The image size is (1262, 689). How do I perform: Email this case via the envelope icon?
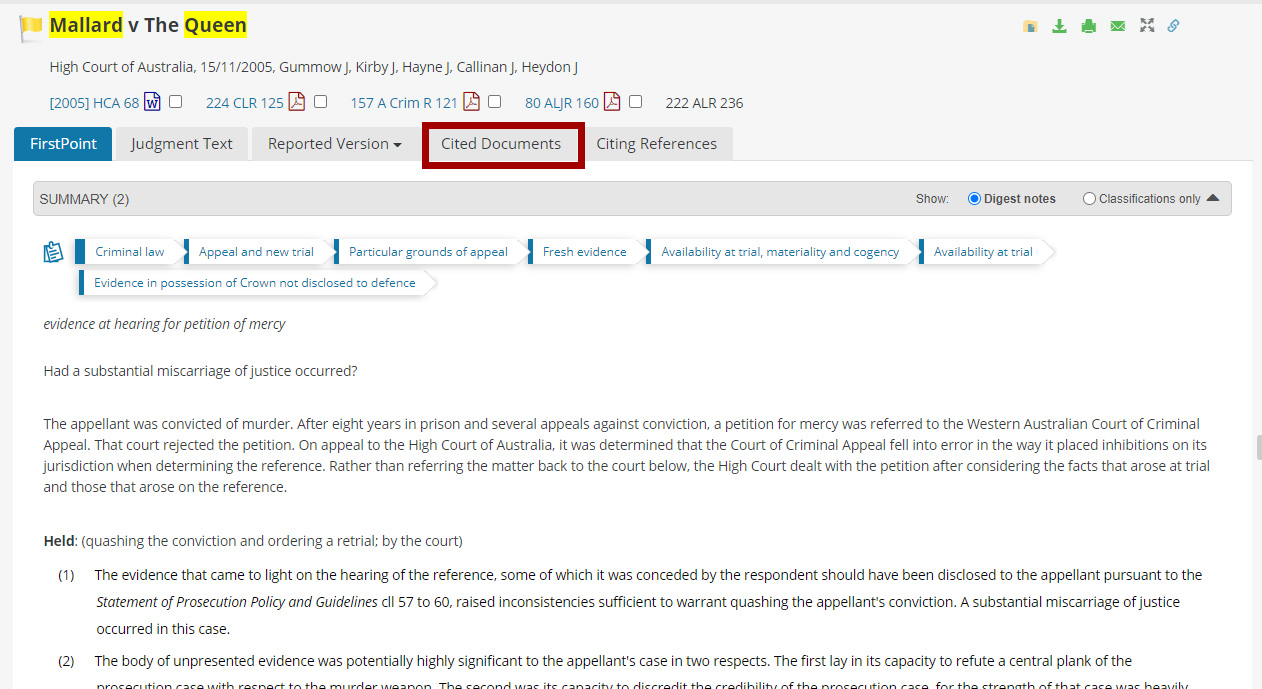[x=1117, y=25]
